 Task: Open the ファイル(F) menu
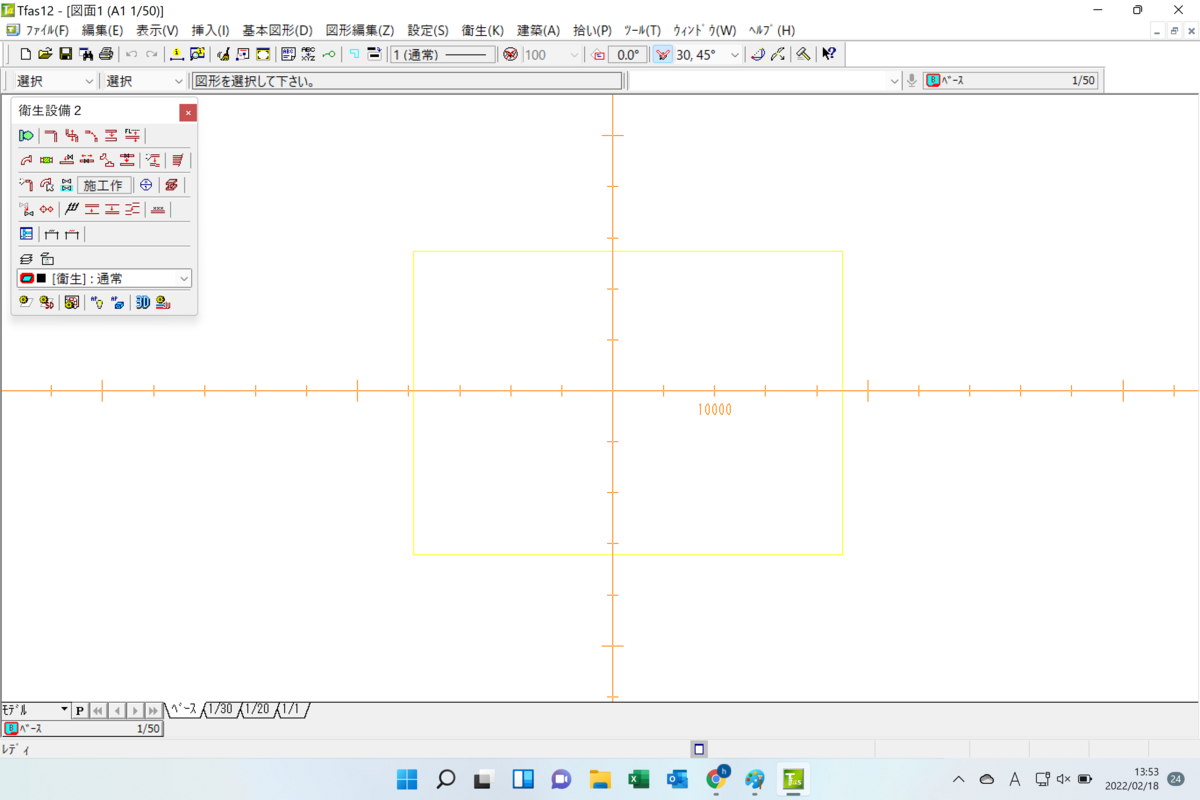(47, 30)
